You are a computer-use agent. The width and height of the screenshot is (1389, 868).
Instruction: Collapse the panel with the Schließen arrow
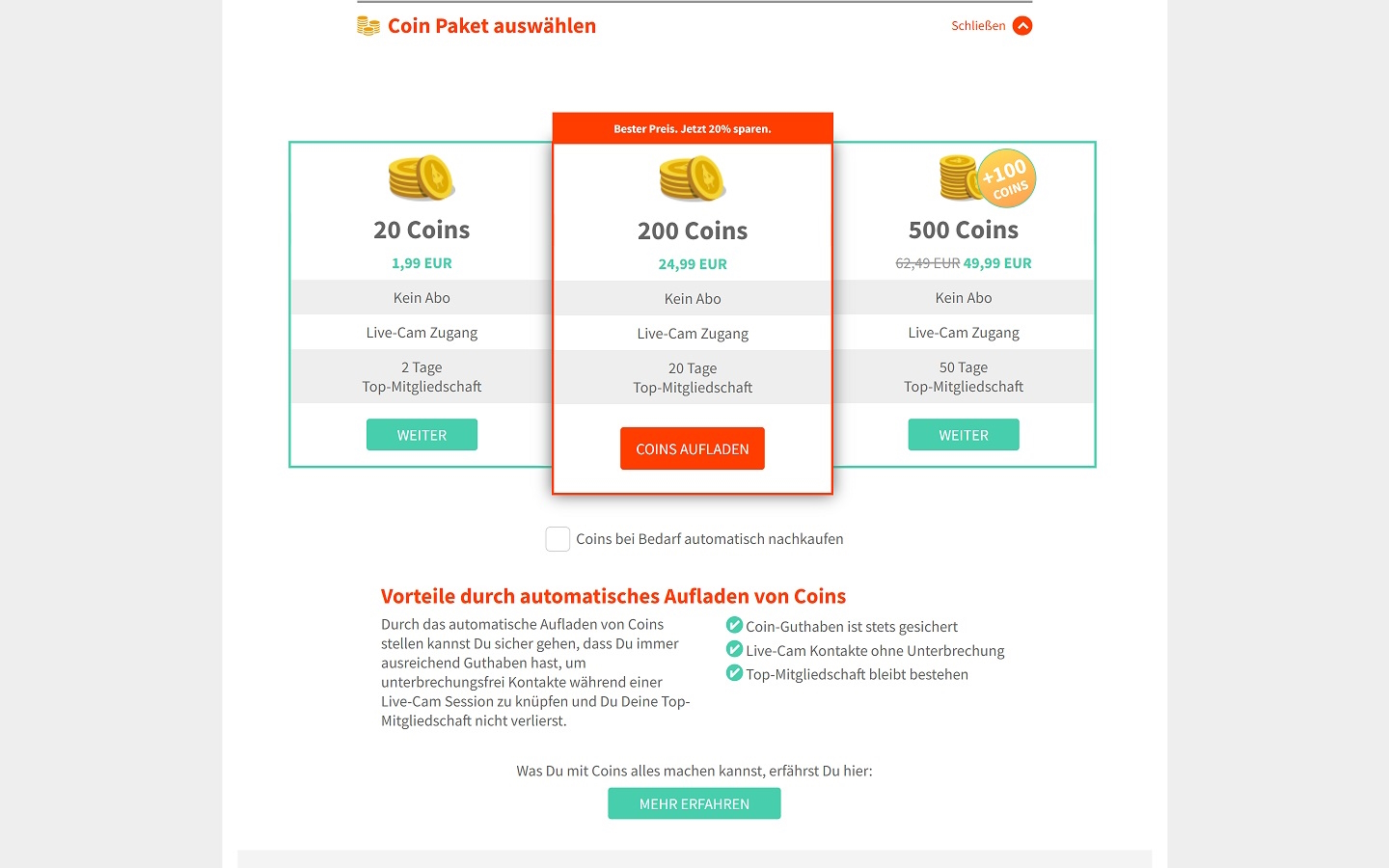pos(1022,26)
